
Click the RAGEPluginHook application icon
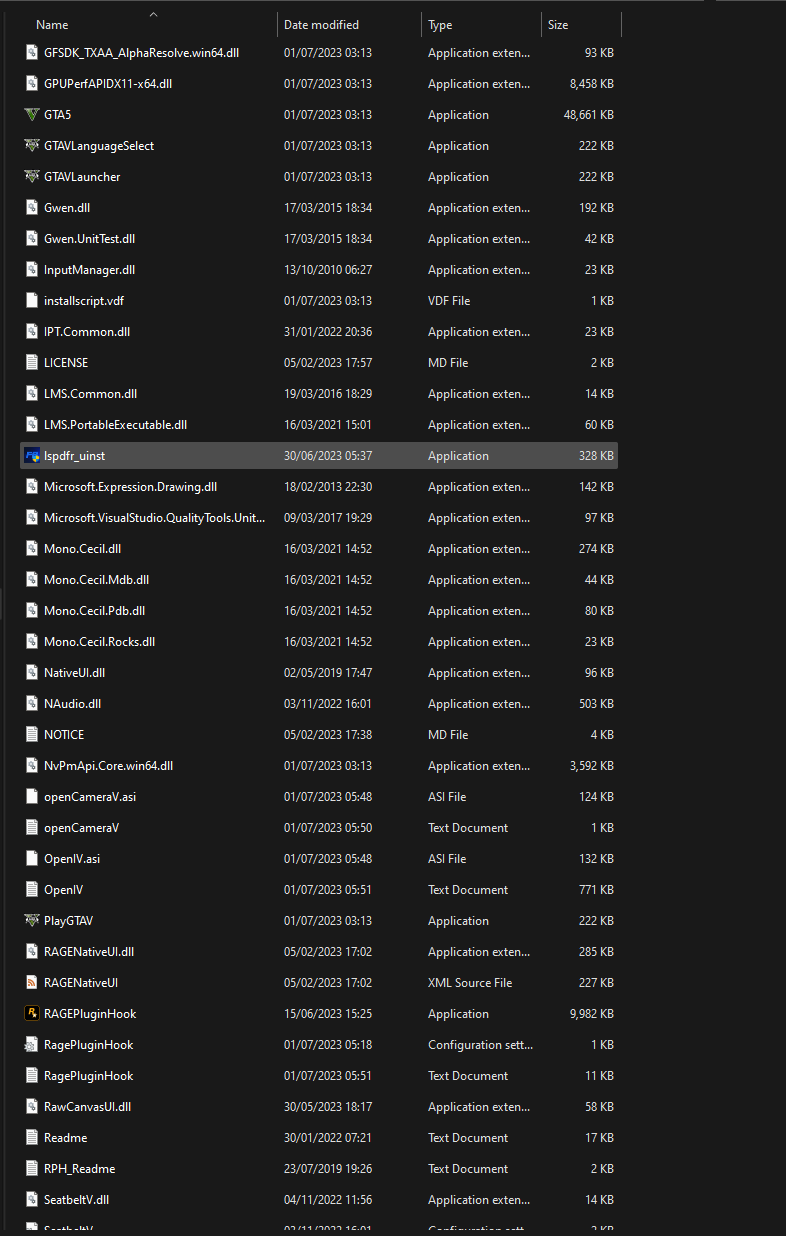tap(32, 1014)
